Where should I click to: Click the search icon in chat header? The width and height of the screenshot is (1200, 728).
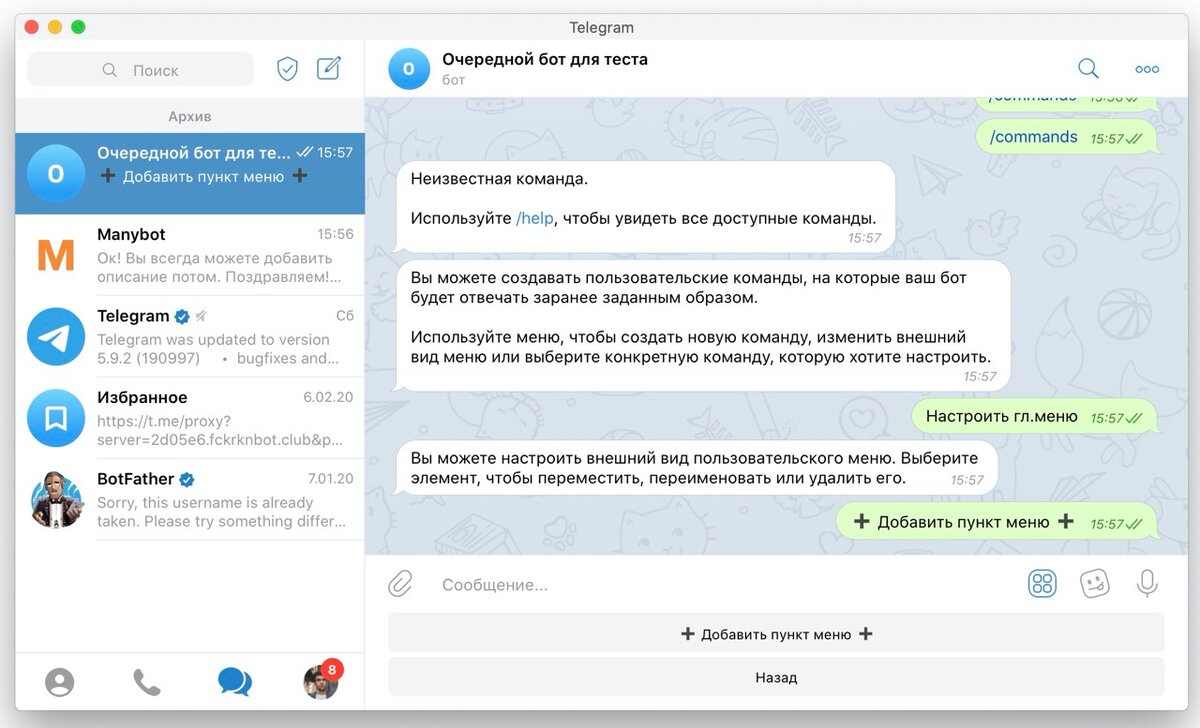coord(1088,69)
